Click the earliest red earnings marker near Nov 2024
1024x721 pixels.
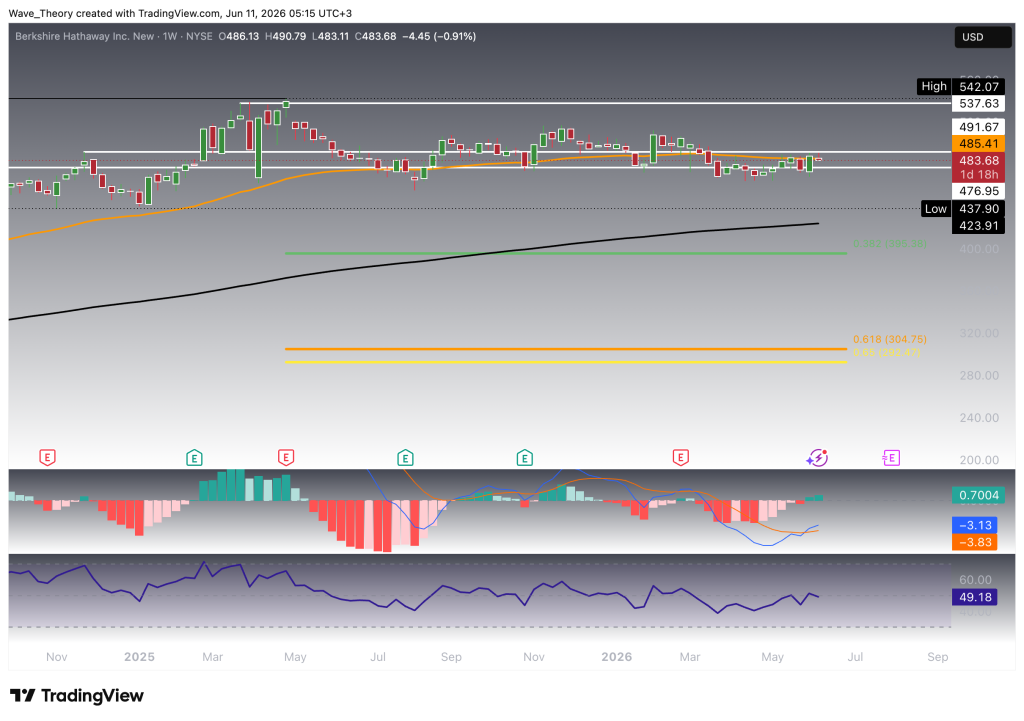pos(47,458)
